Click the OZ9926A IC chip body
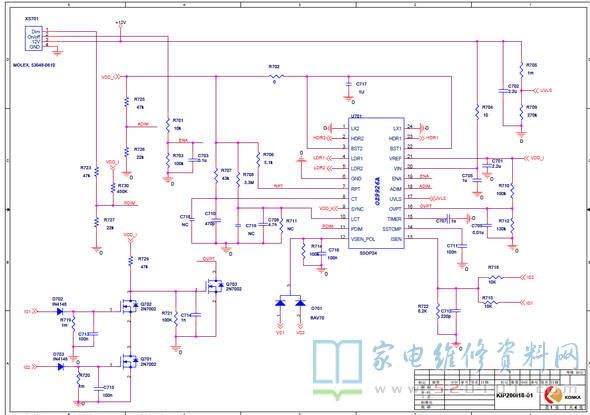590x415 pixels. [x=376, y=183]
